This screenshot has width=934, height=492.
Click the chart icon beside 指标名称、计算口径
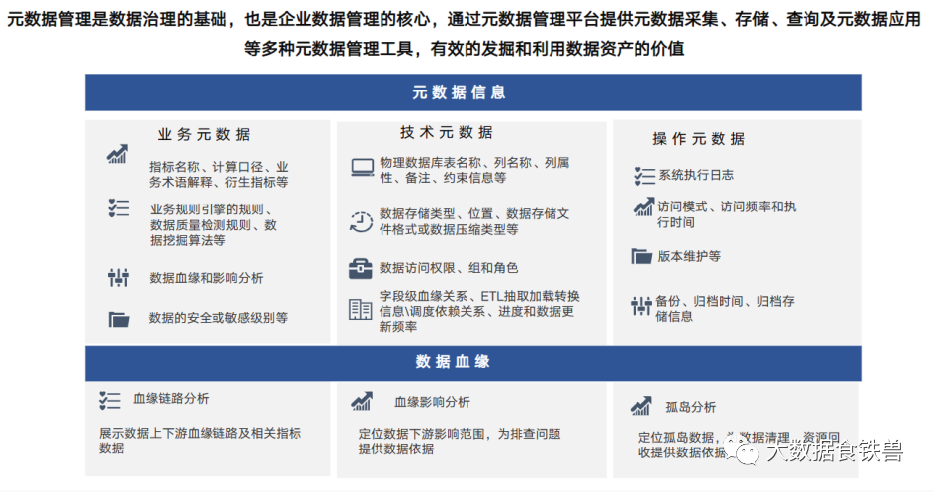coord(117,154)
